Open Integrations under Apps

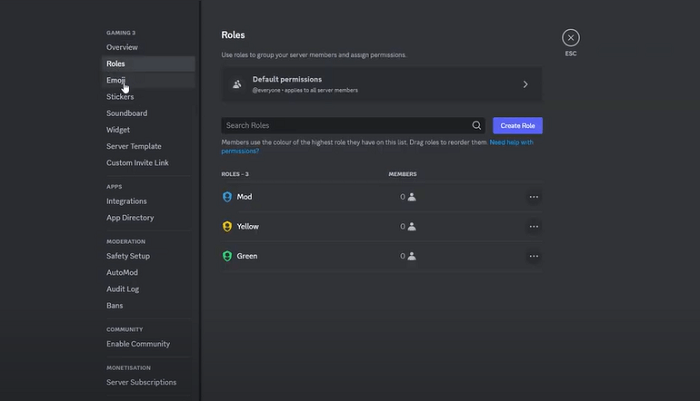[126, 201]
